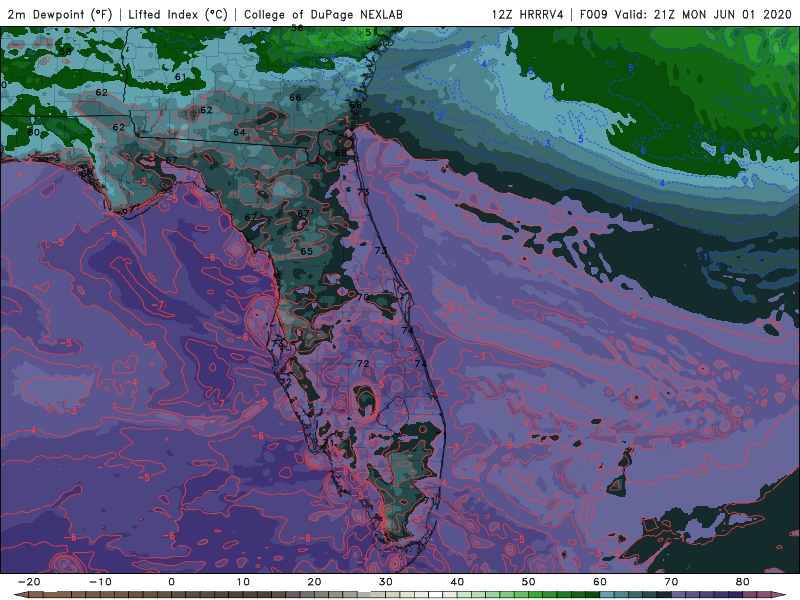
Task: Click the 65 dewpoint value over Florida
Action: (306, 251)
